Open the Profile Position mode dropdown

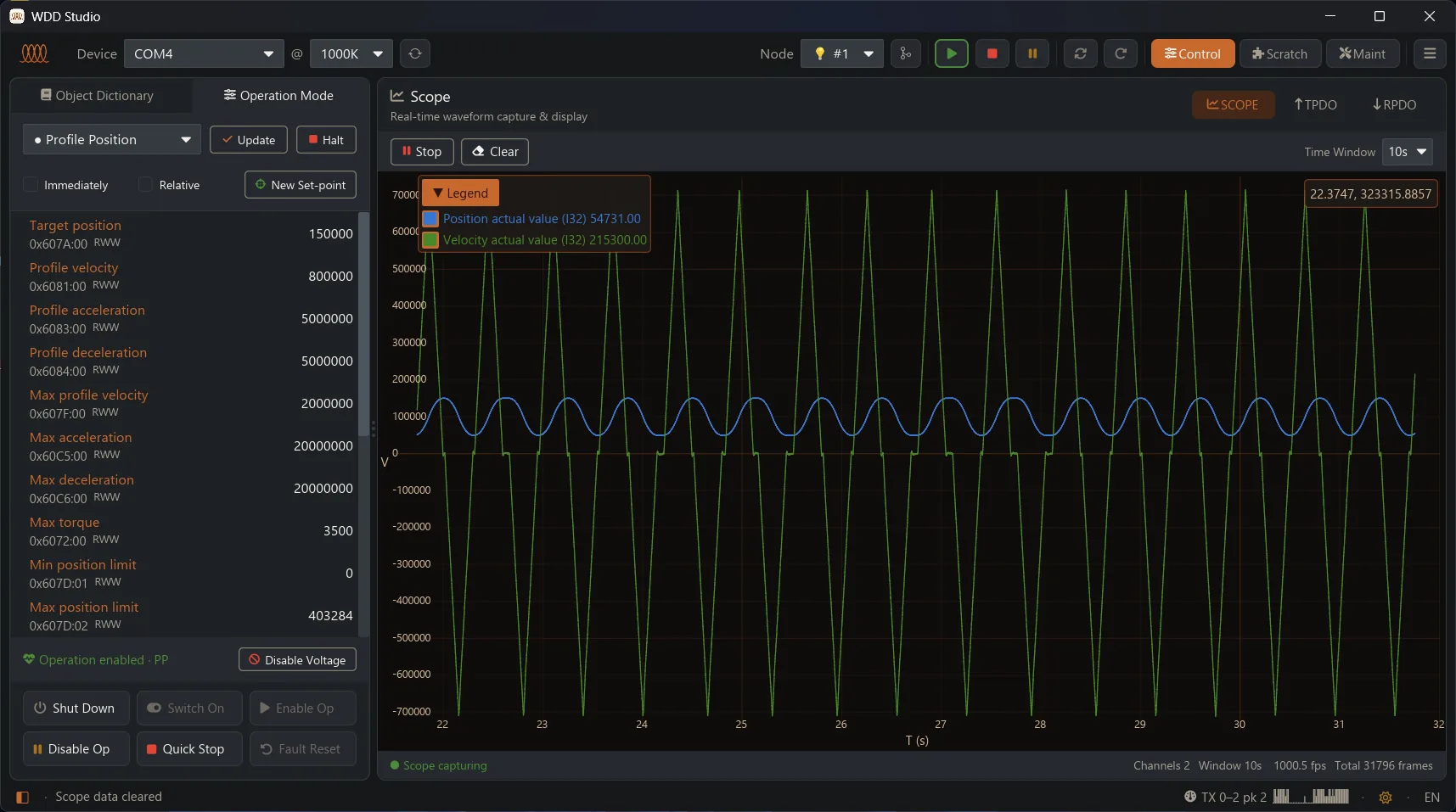point(112,139)
